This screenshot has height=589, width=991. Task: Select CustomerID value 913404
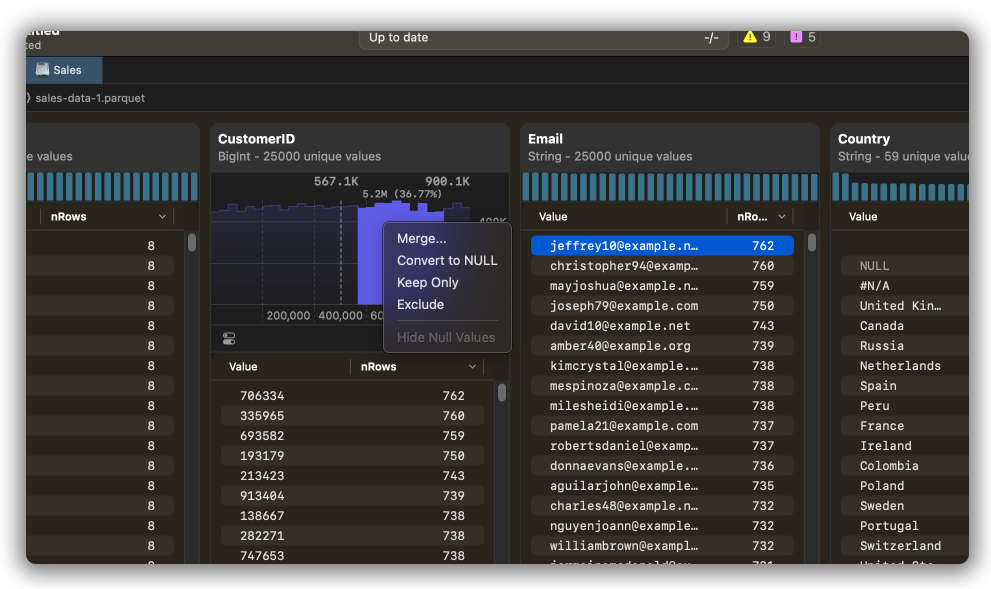click(x=352, y=496)
